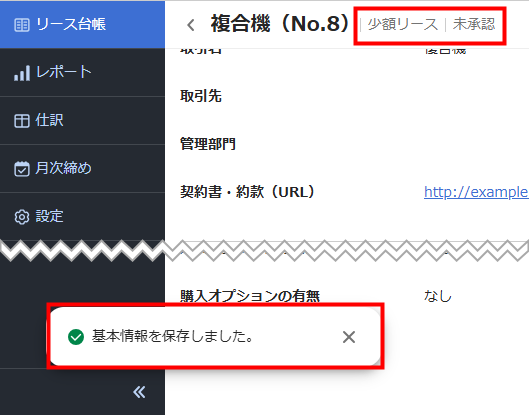Click the 未承認 status label
The width and height of the screenshot is (529, 415).
pyautogui.click(x=474, y=24)
